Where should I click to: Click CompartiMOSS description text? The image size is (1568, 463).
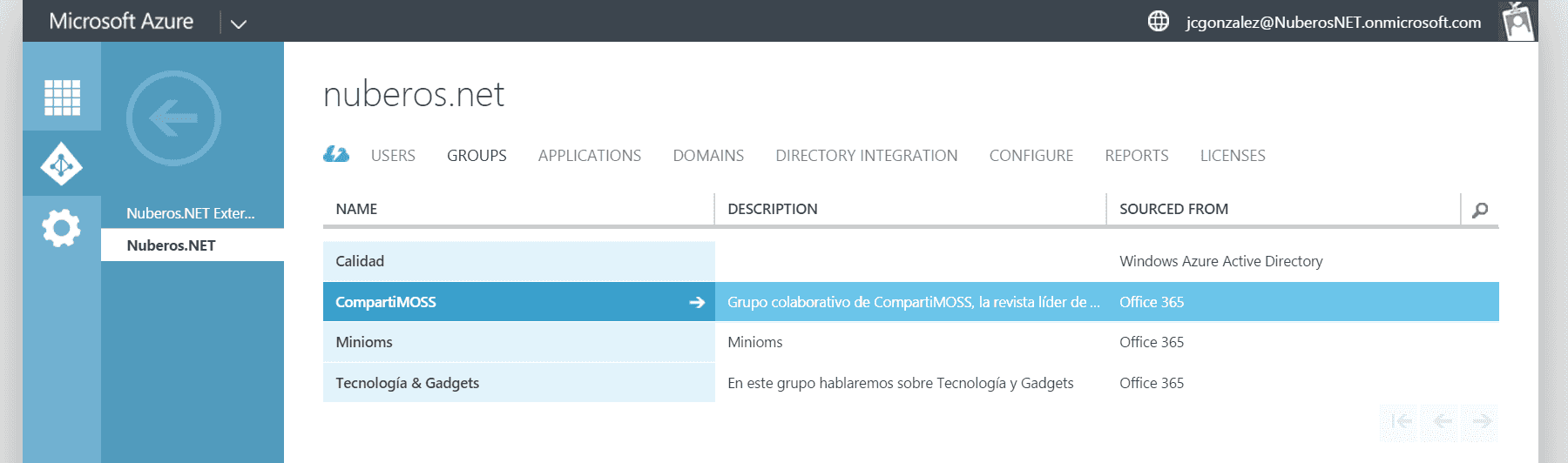point(914,302)
